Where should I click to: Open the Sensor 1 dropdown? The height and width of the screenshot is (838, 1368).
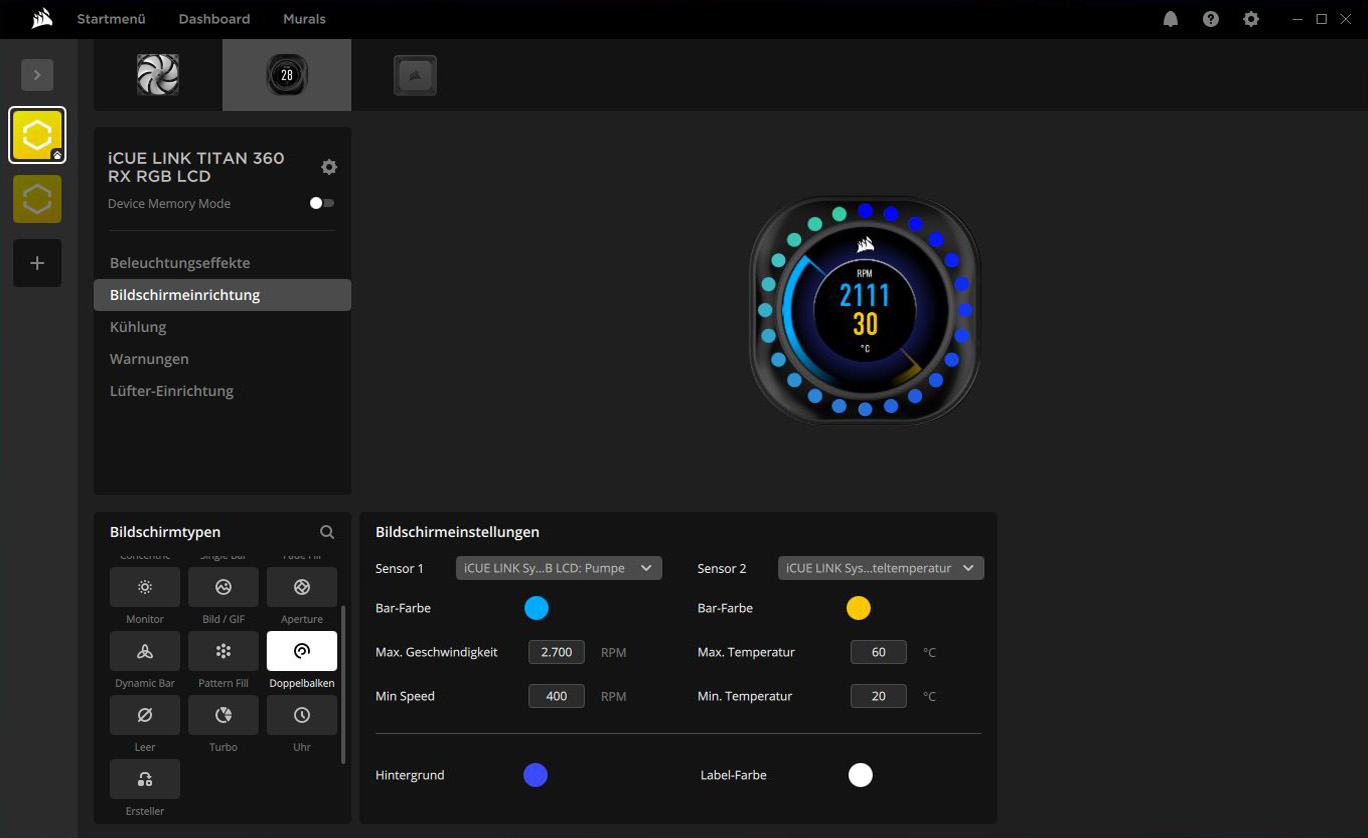click(558, 568)
